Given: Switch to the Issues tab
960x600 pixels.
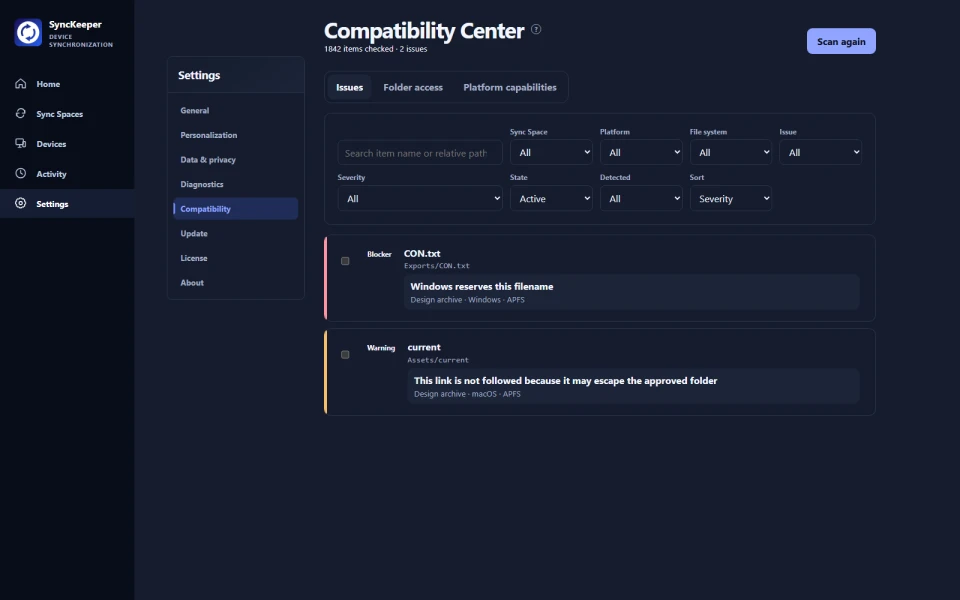Looking at the screenshot, I should coord(350,88).
